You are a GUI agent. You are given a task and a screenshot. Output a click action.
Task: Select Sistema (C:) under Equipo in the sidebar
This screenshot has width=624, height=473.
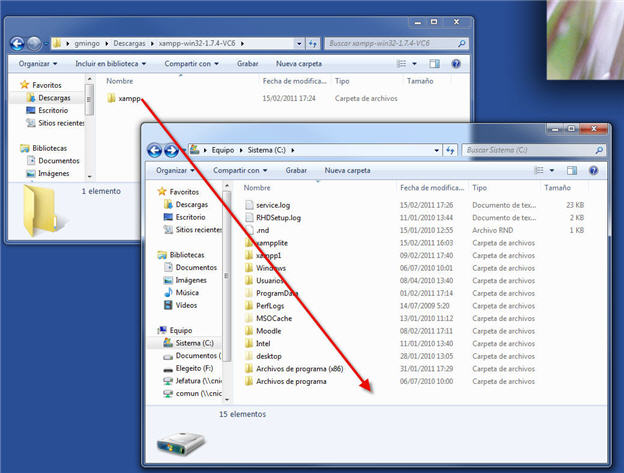(192, 342)
